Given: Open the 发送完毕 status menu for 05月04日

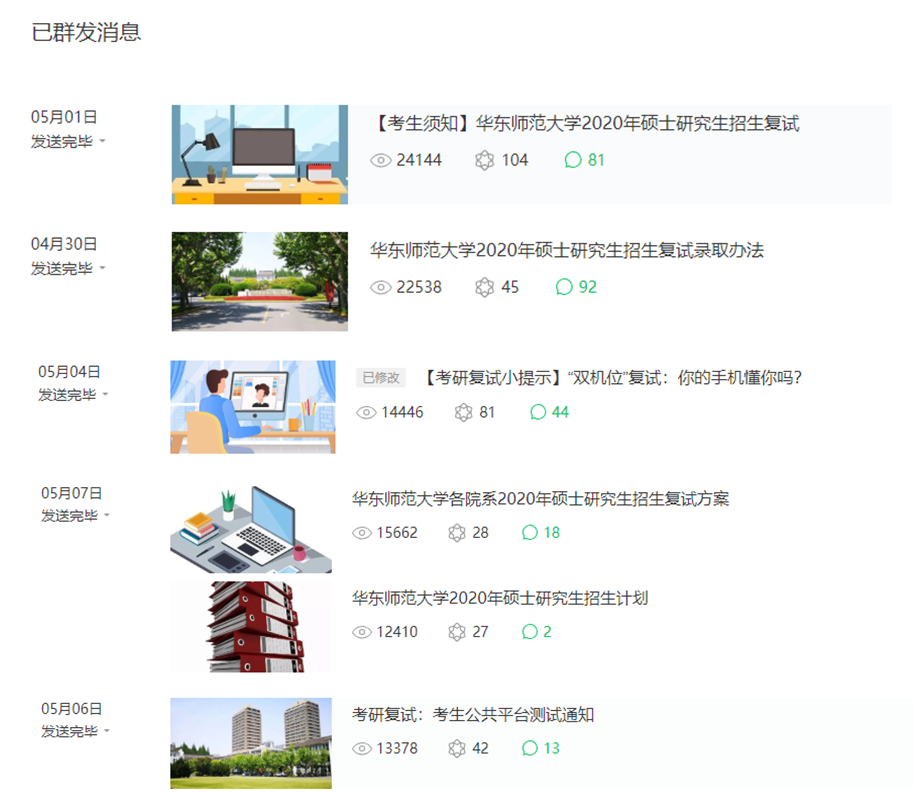Looking at the screenshot, I should (105, 394).
